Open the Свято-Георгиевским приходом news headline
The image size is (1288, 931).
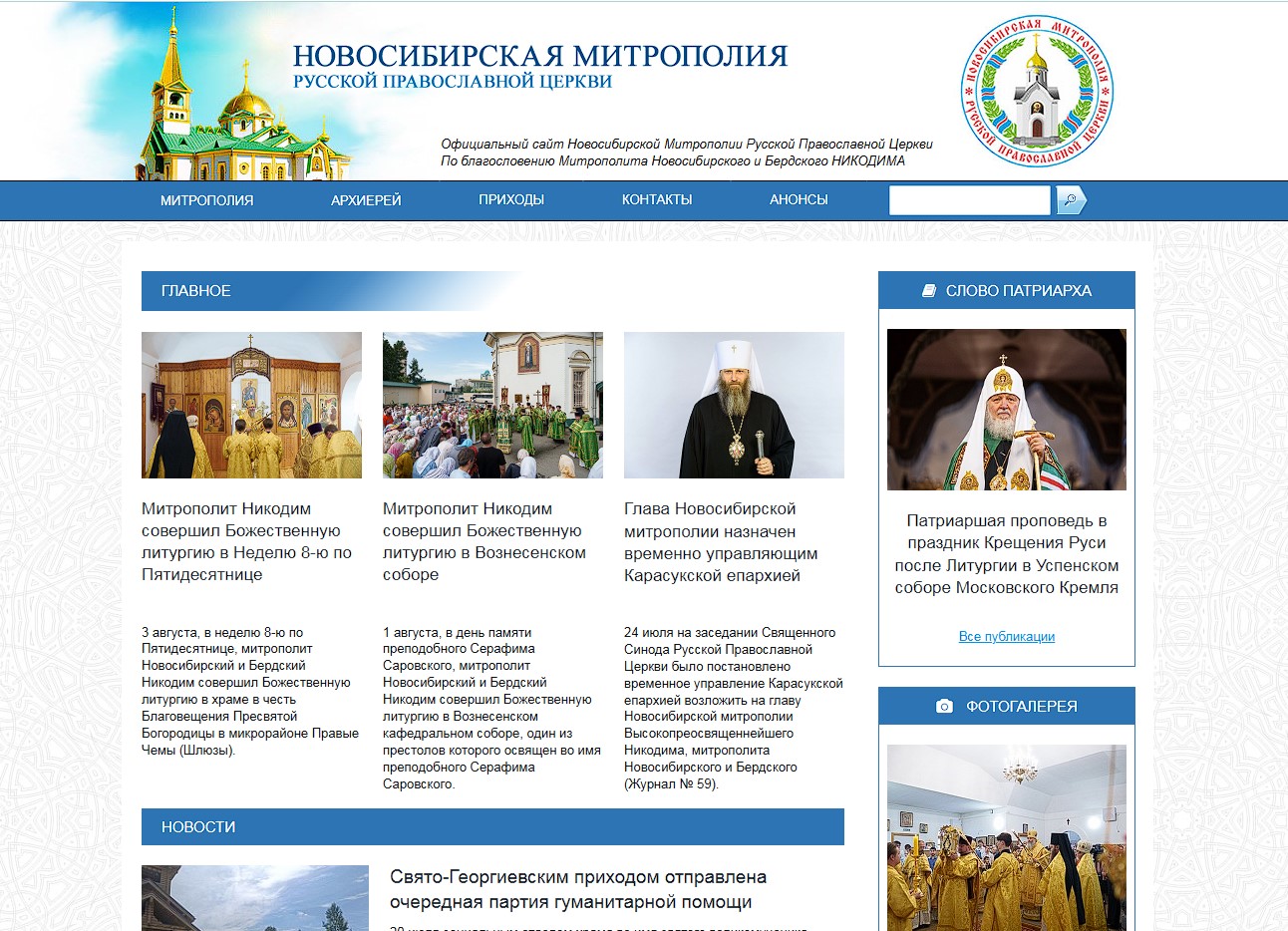pyautogui.click(x=578, y=889)
